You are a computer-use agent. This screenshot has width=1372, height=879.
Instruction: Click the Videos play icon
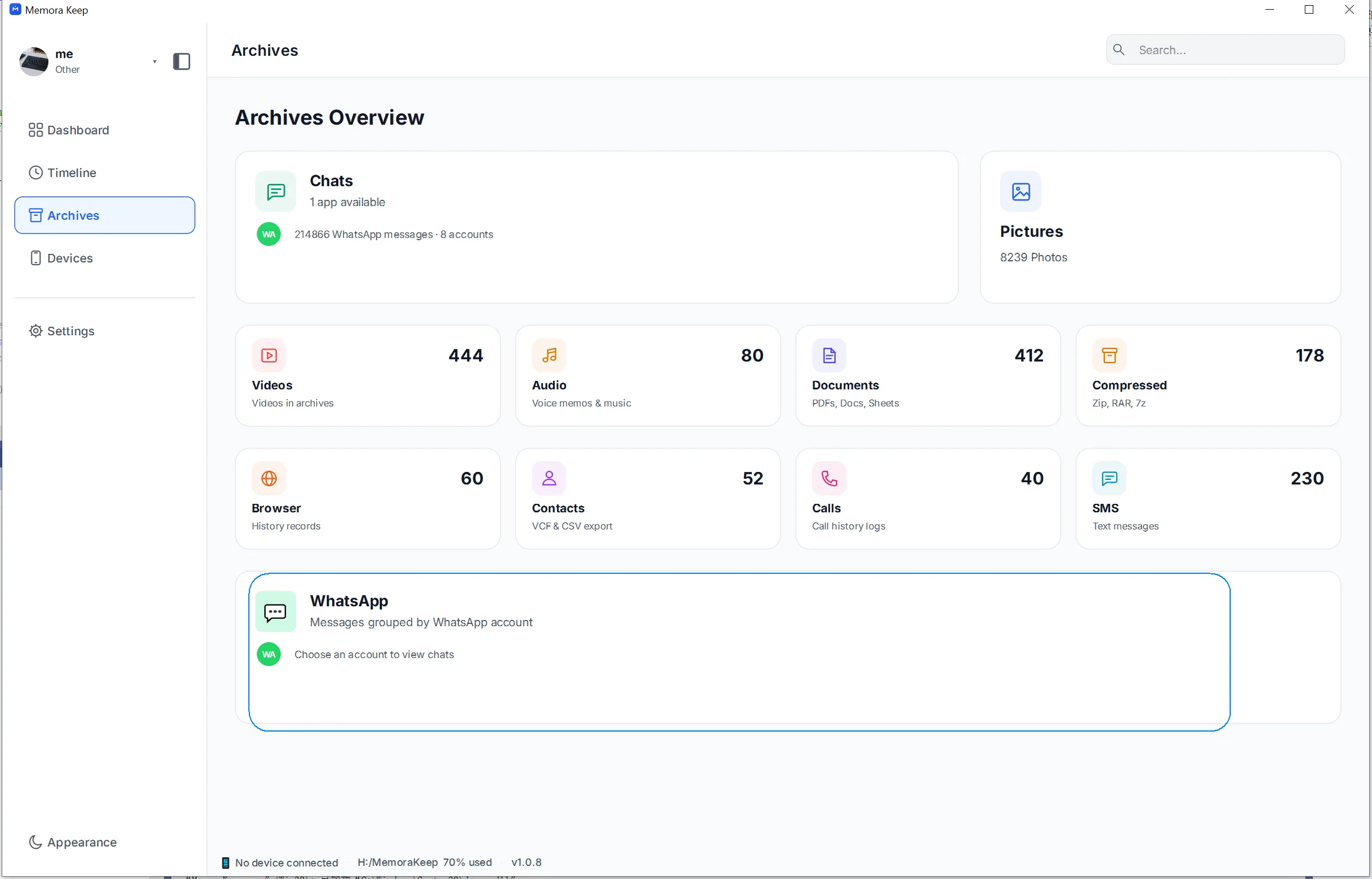coord(269,356)
